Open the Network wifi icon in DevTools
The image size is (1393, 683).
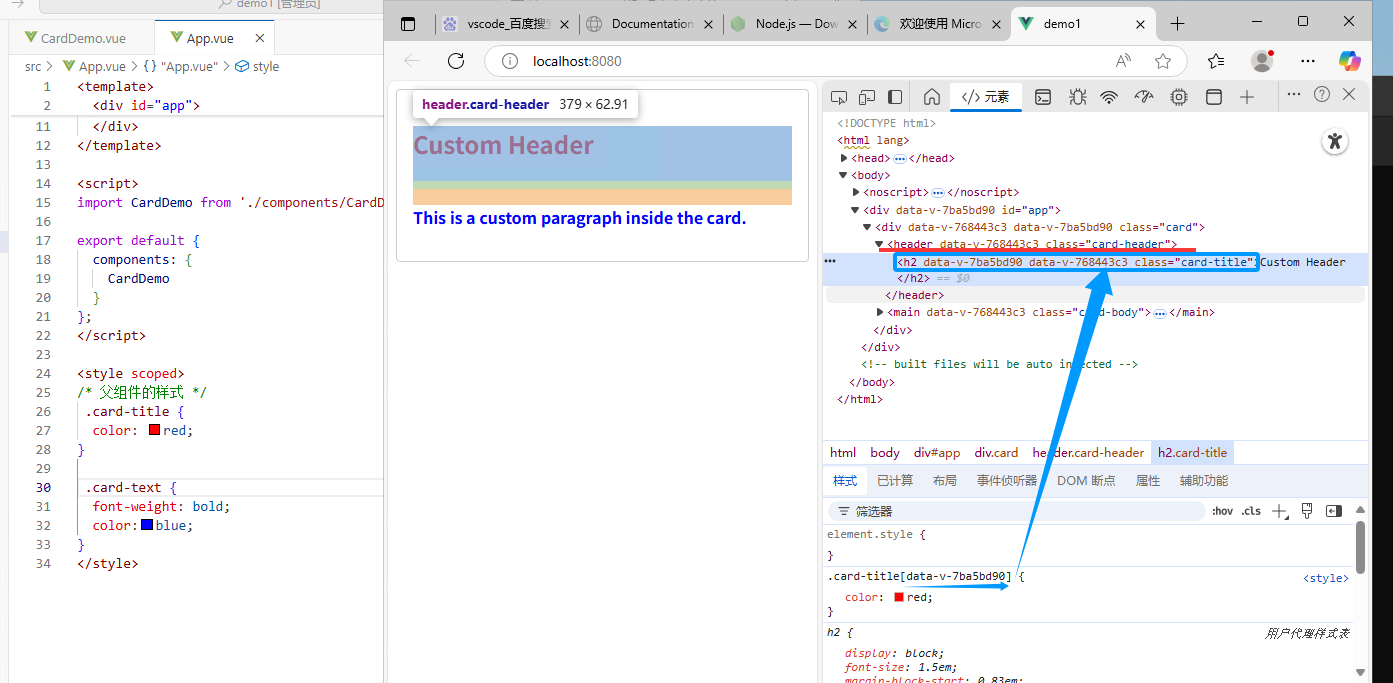point(1109,97)
